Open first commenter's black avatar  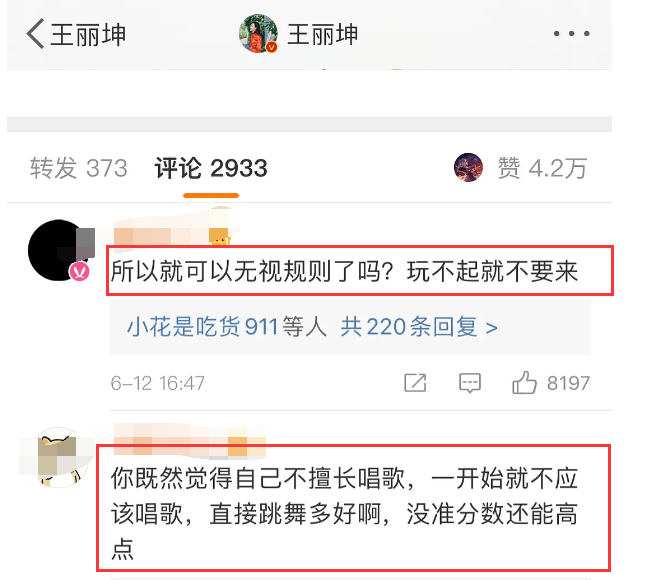[x=59, y=250]
